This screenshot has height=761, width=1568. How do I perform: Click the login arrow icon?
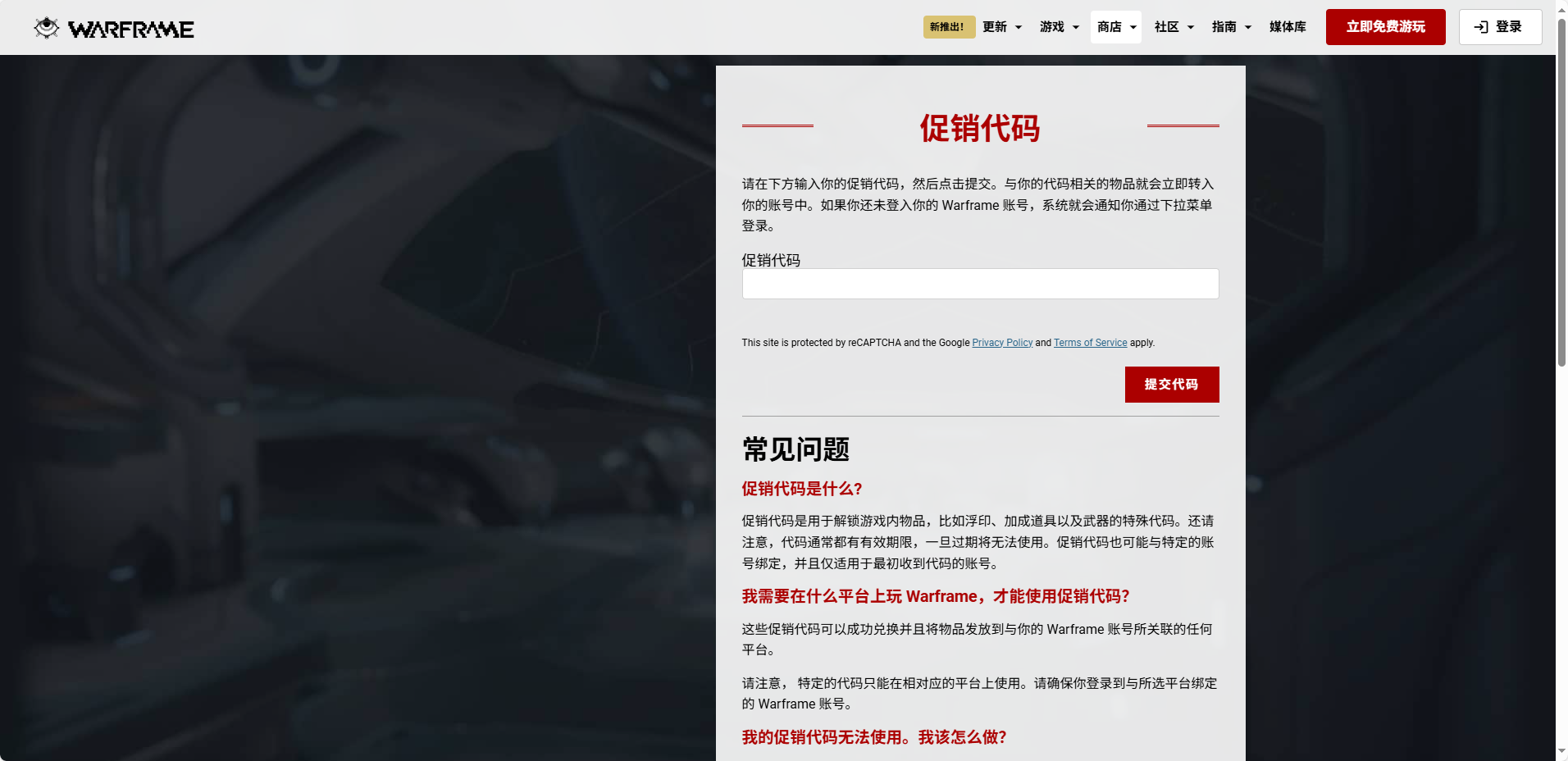click(x=1481, y=27)
